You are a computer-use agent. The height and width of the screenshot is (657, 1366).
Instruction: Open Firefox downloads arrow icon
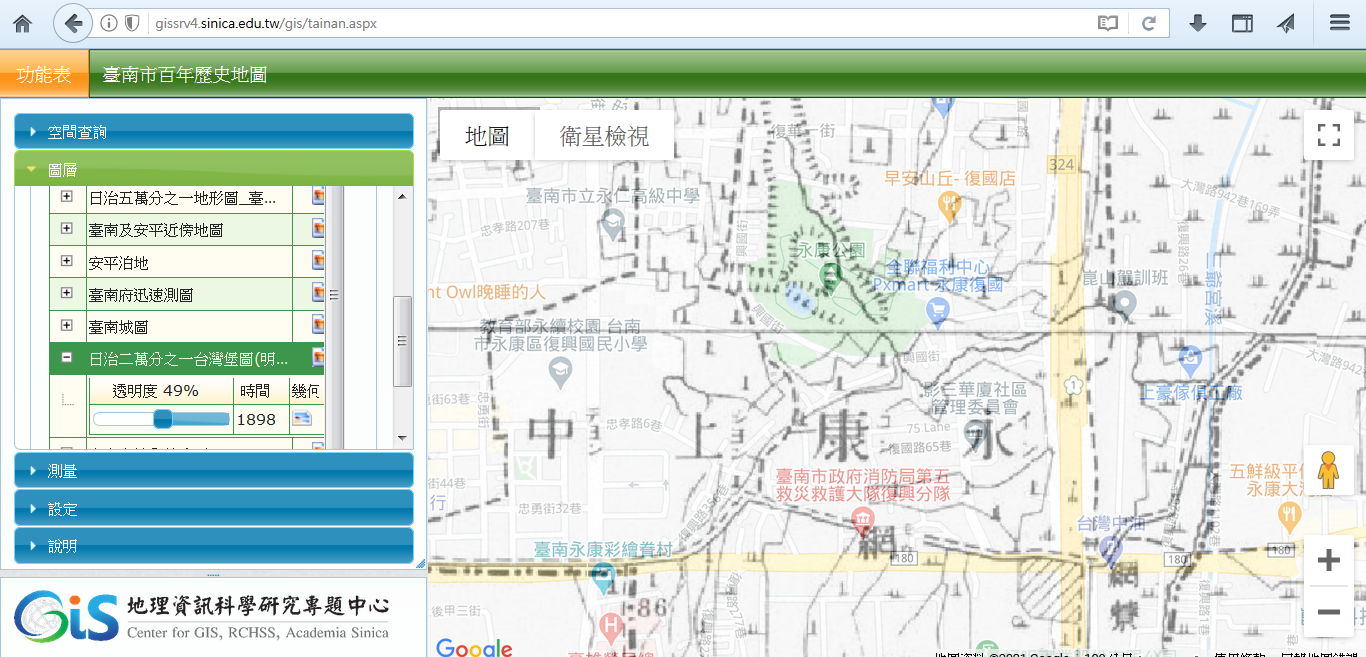coord(1198,23)
